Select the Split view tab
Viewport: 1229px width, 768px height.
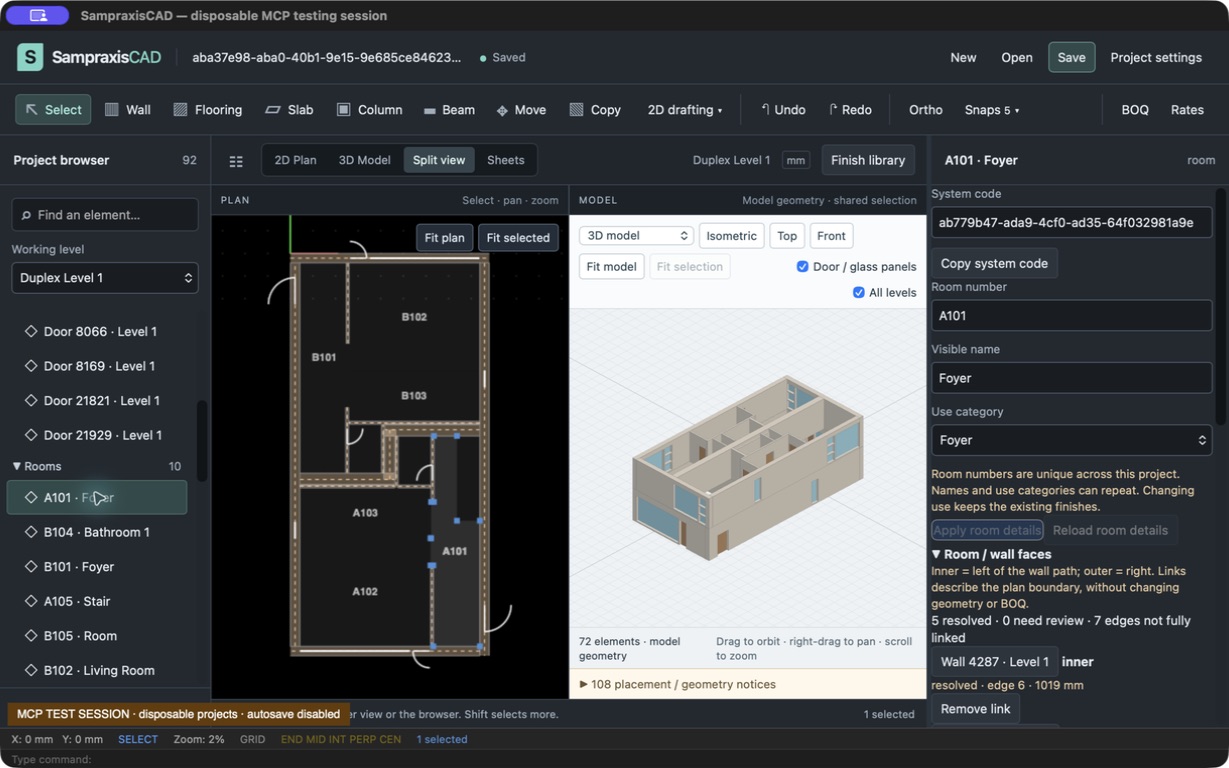click(x=439, y=160)
